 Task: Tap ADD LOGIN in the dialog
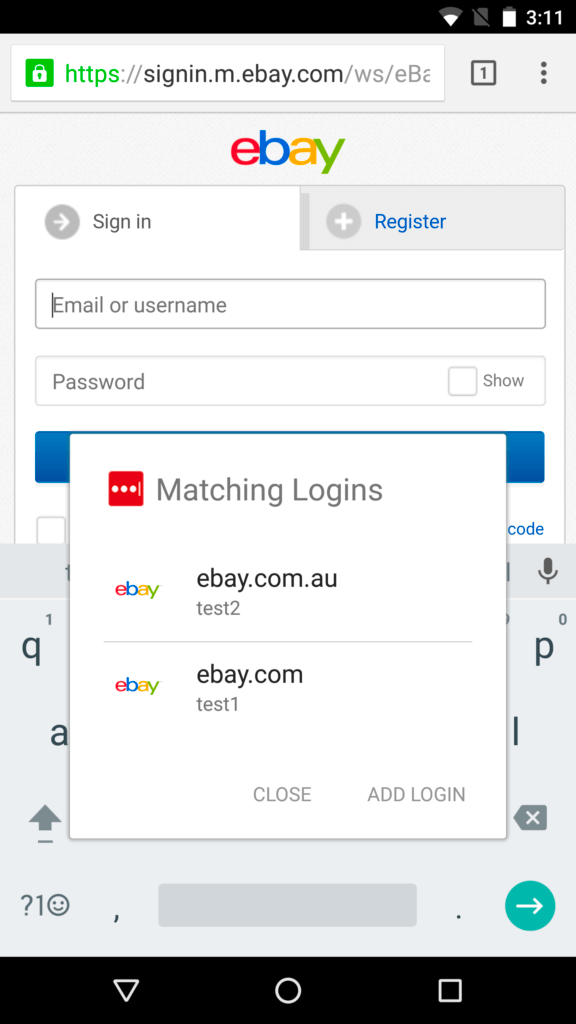point(416,794)
